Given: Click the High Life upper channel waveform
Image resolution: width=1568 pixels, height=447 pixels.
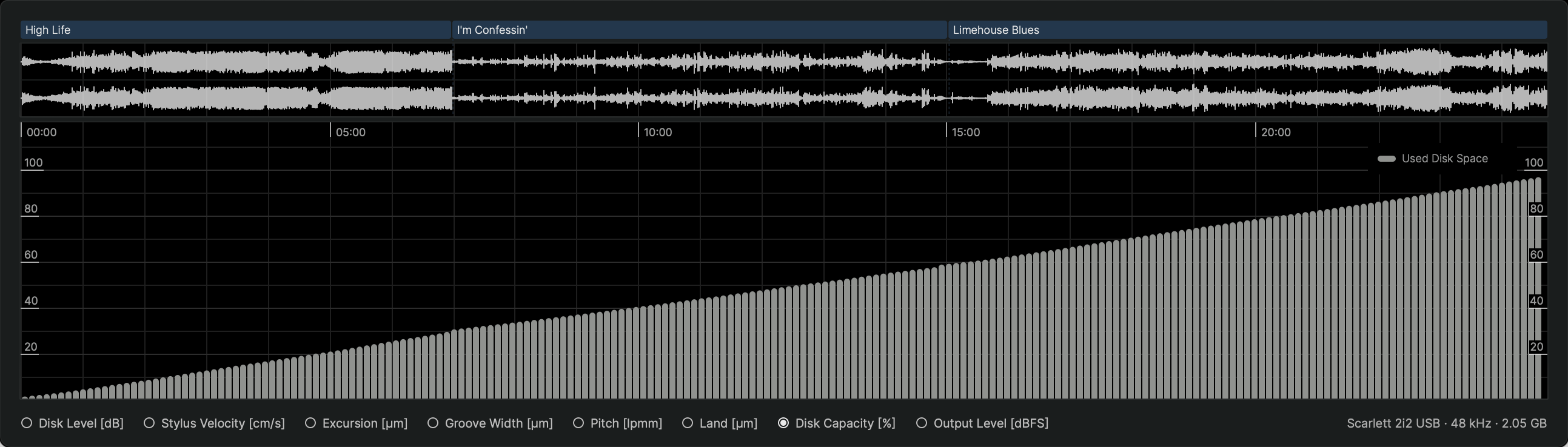Looking at the screenshot, I should click(x=236, y=61).
